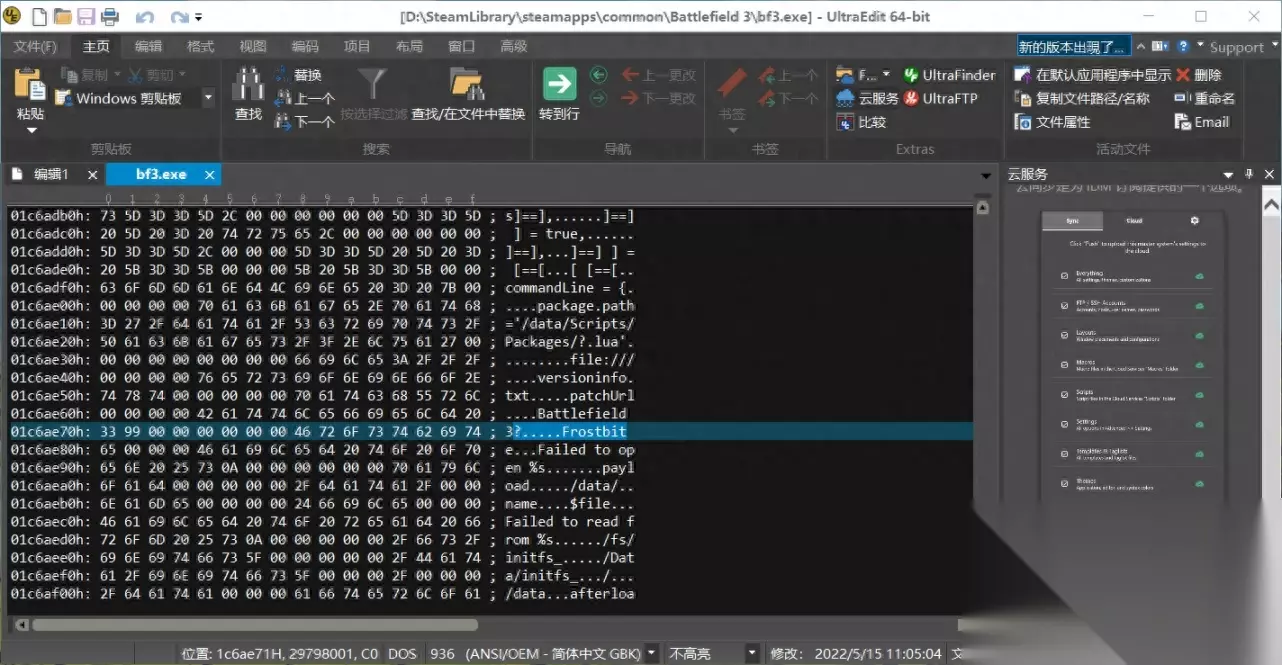Viewport: 1282px width, 665px height.
Task: Open 文件属性 (File properties)
Action: [1052, 121]
